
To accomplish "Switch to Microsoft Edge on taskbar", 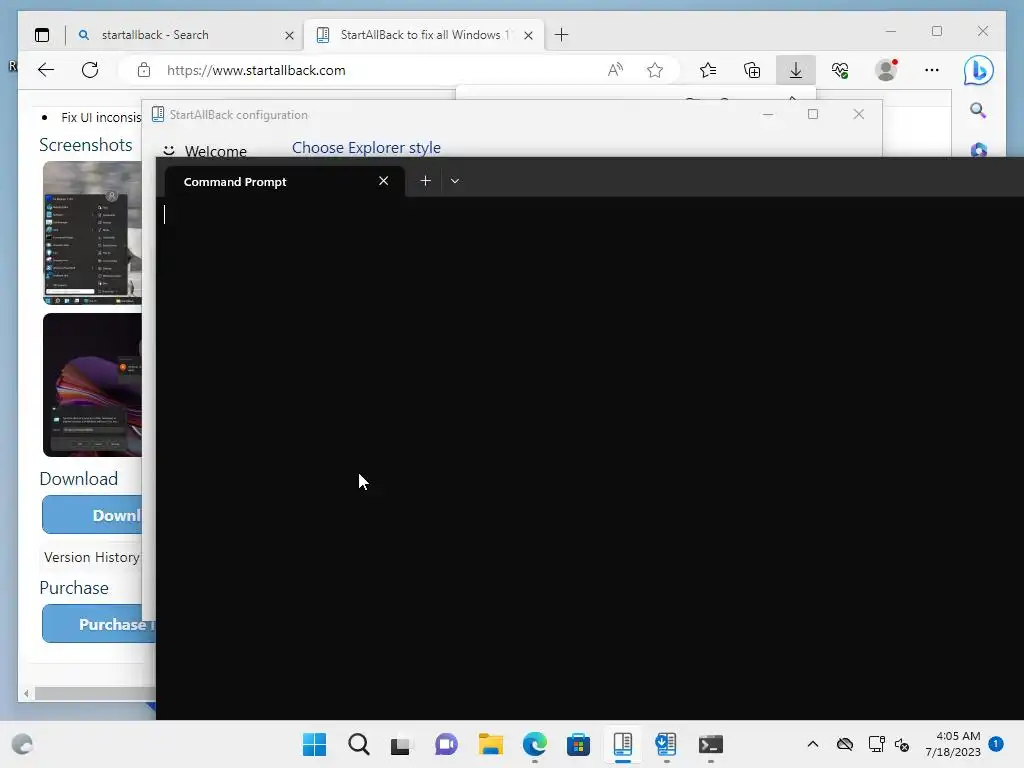I will click(x=534, y=744).
